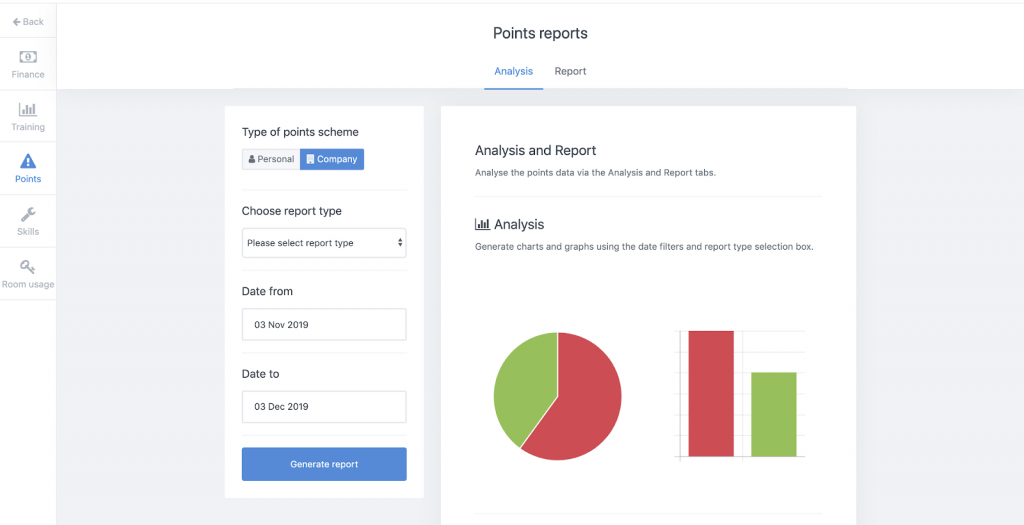Select the Company points scheme
This screenshot has width=1024, height=525.
click(332, 159)
